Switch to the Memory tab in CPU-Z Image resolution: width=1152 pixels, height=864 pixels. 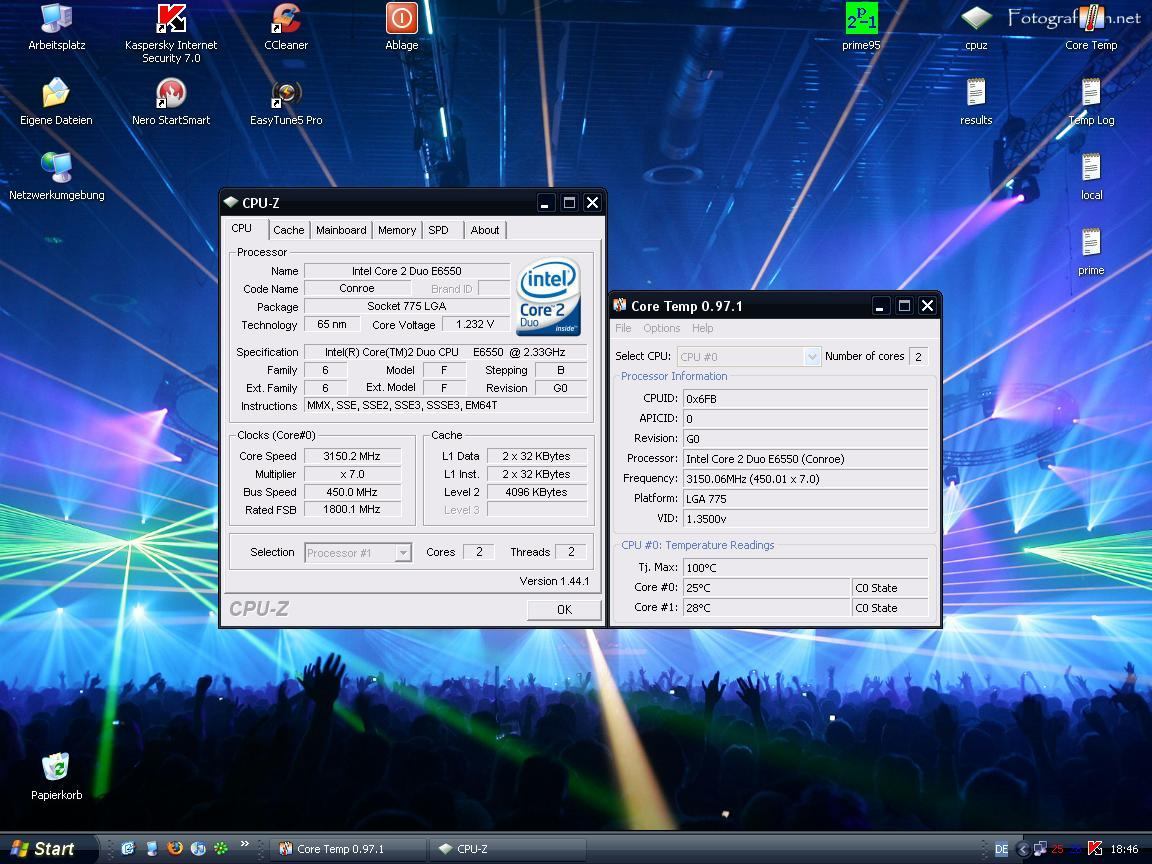[397, 230]
